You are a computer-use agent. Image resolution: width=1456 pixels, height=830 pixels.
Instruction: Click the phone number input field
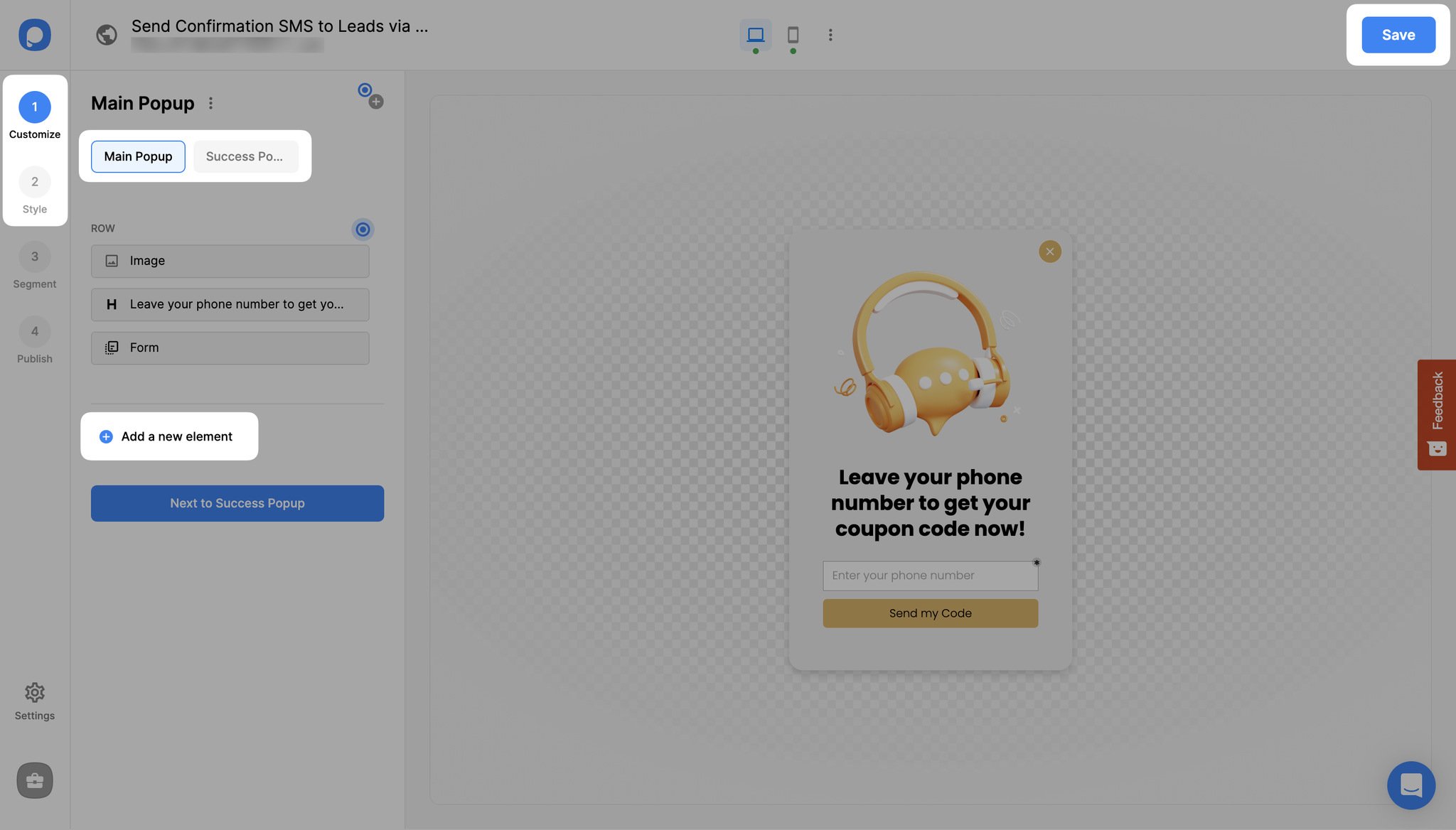click(930, 576)
